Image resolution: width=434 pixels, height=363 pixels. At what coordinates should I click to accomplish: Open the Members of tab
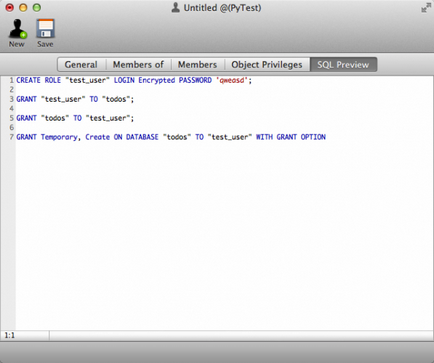pos(138,64)
